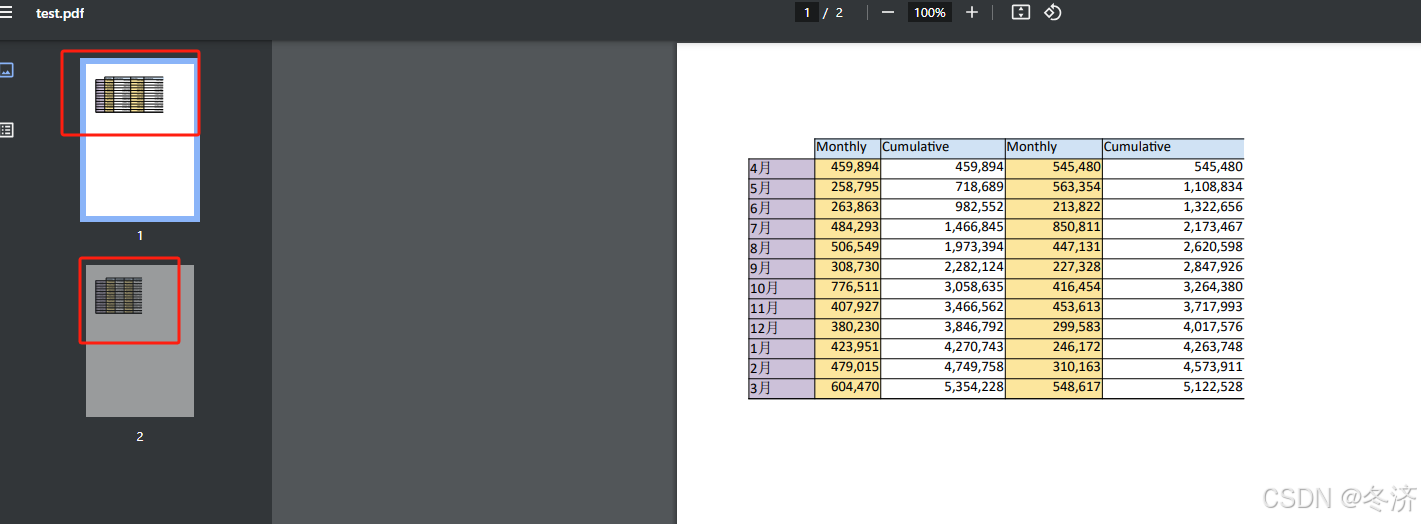Screen dimensions: 1421x524
Task: Click the cell value 227,328
Action: 1076,267
